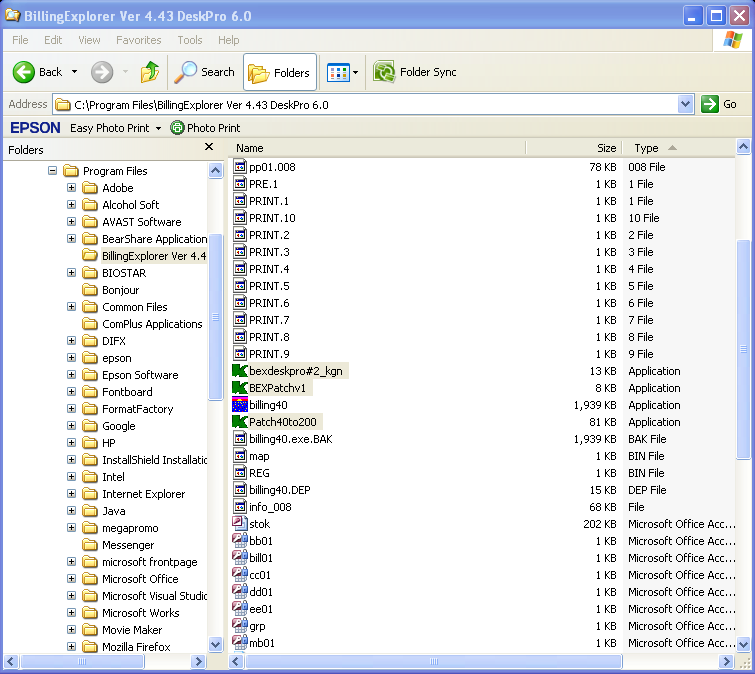
Task: Expand the Common Files folder node
Action: click(71, 307)
